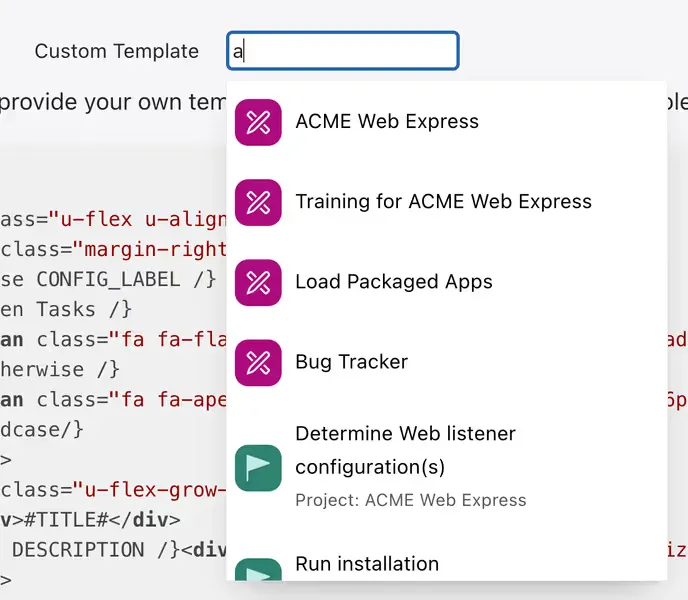This screenshot has height=600, width=688.
Task: Select Bug Tracker from suggestions
Action: click(447, 363)
